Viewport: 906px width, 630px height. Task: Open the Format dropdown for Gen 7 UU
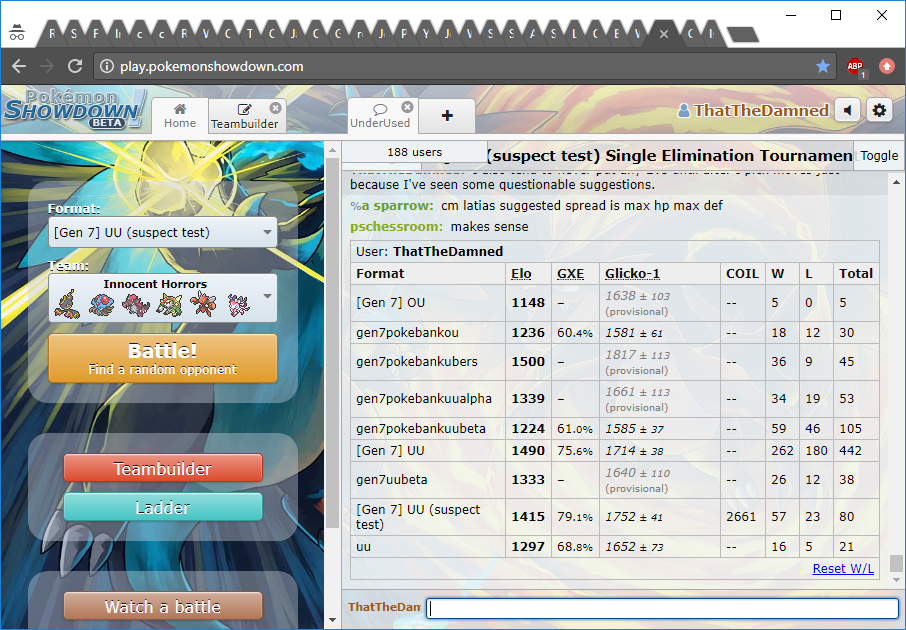click(162, 233)
